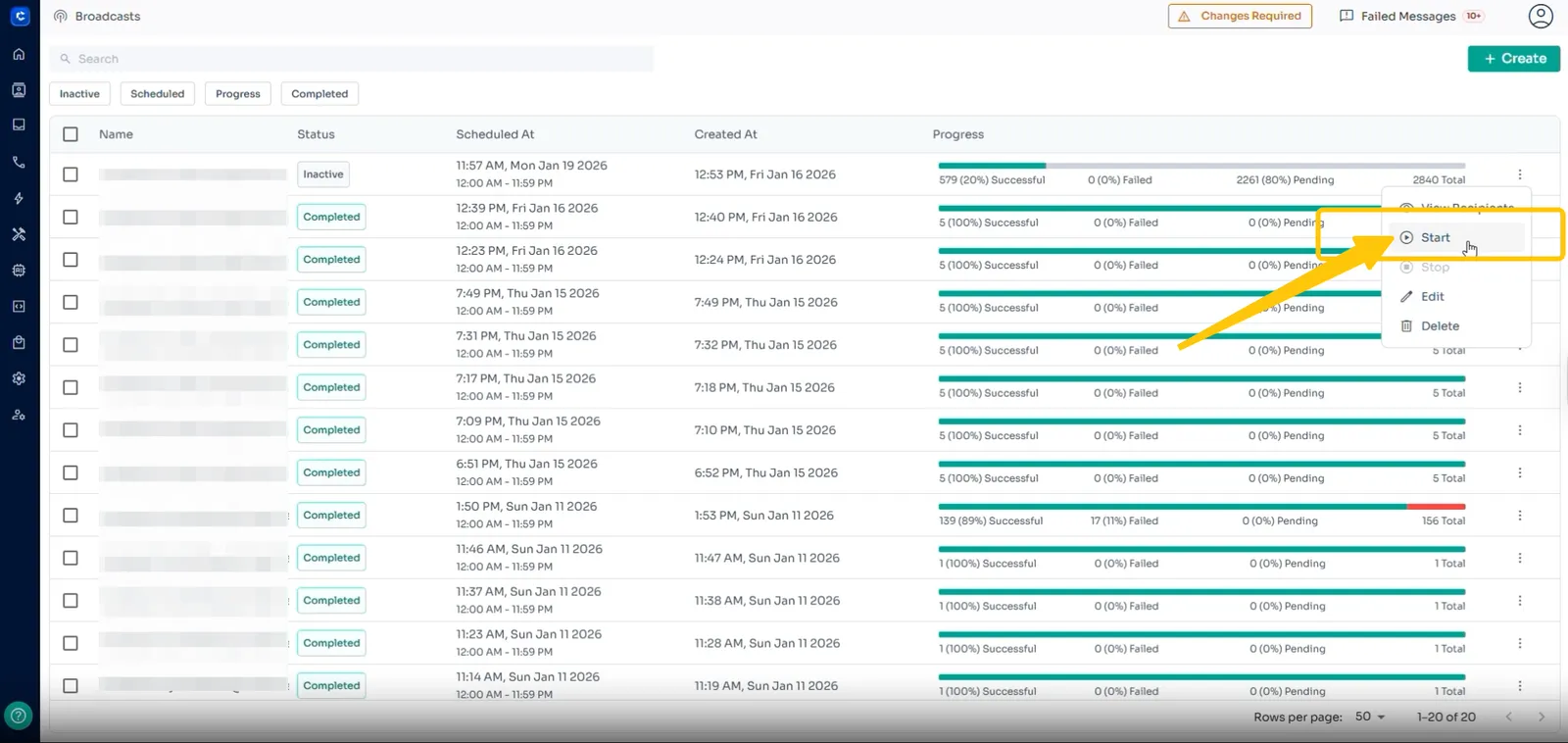Open three-dot menu for the 156 Total row

[x=1520, y=516]
